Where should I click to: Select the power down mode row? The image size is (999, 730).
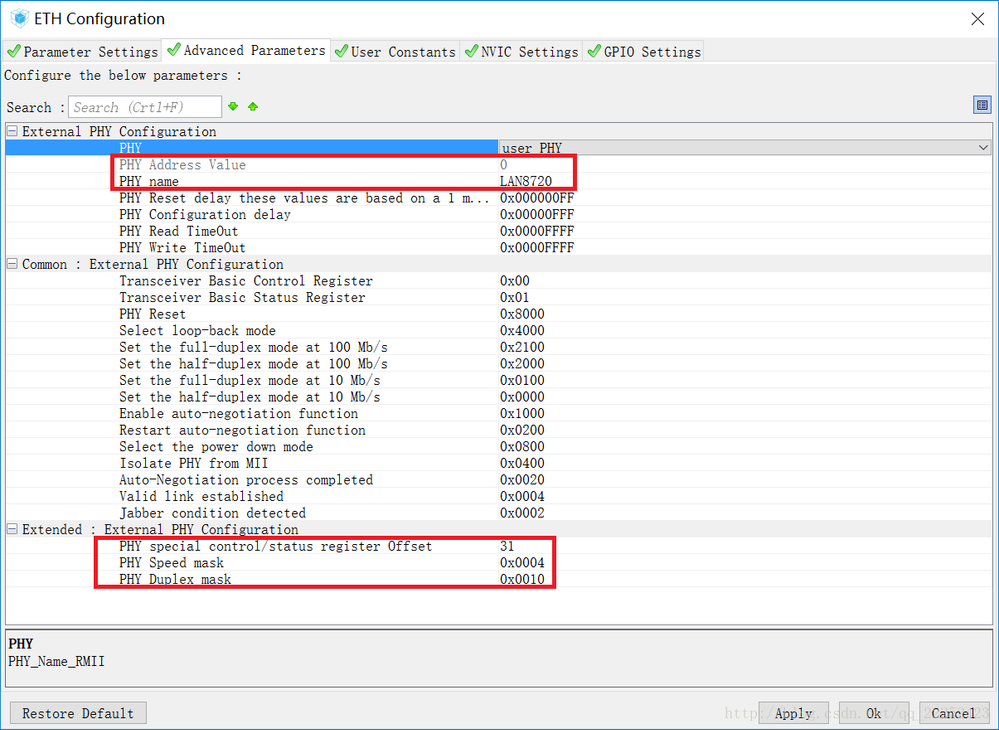point(499,447)
